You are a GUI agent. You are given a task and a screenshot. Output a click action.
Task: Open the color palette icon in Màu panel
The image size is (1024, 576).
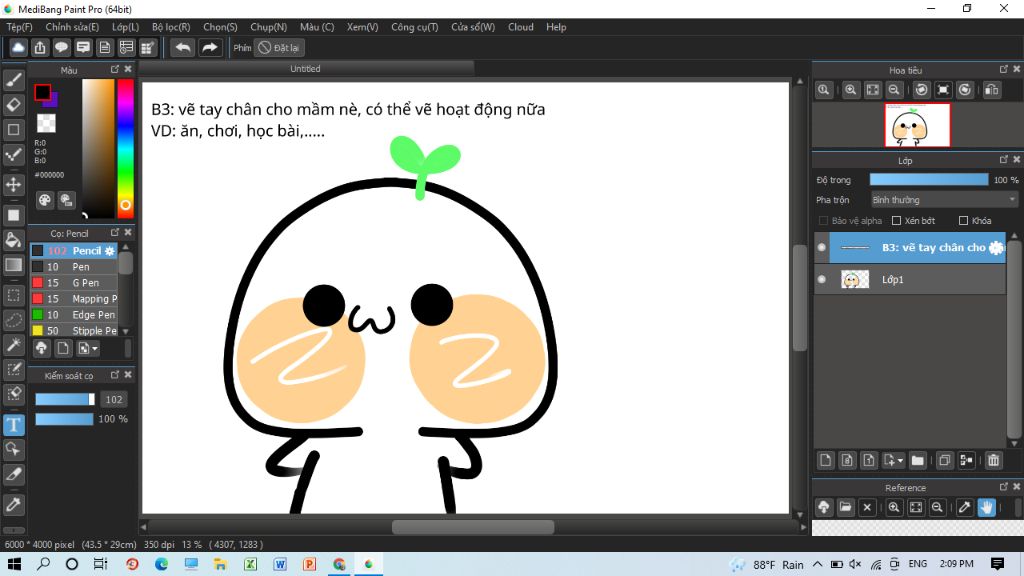pyautogui.click(x=44, y=200)
